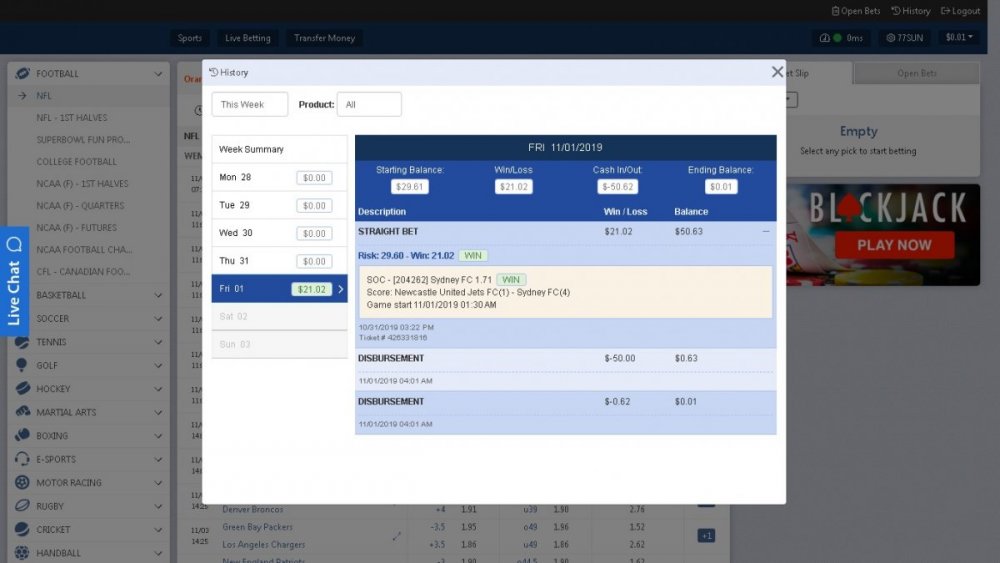Expand the Soccer category chevron
The image size is (1000, 563).
[158, 319]
